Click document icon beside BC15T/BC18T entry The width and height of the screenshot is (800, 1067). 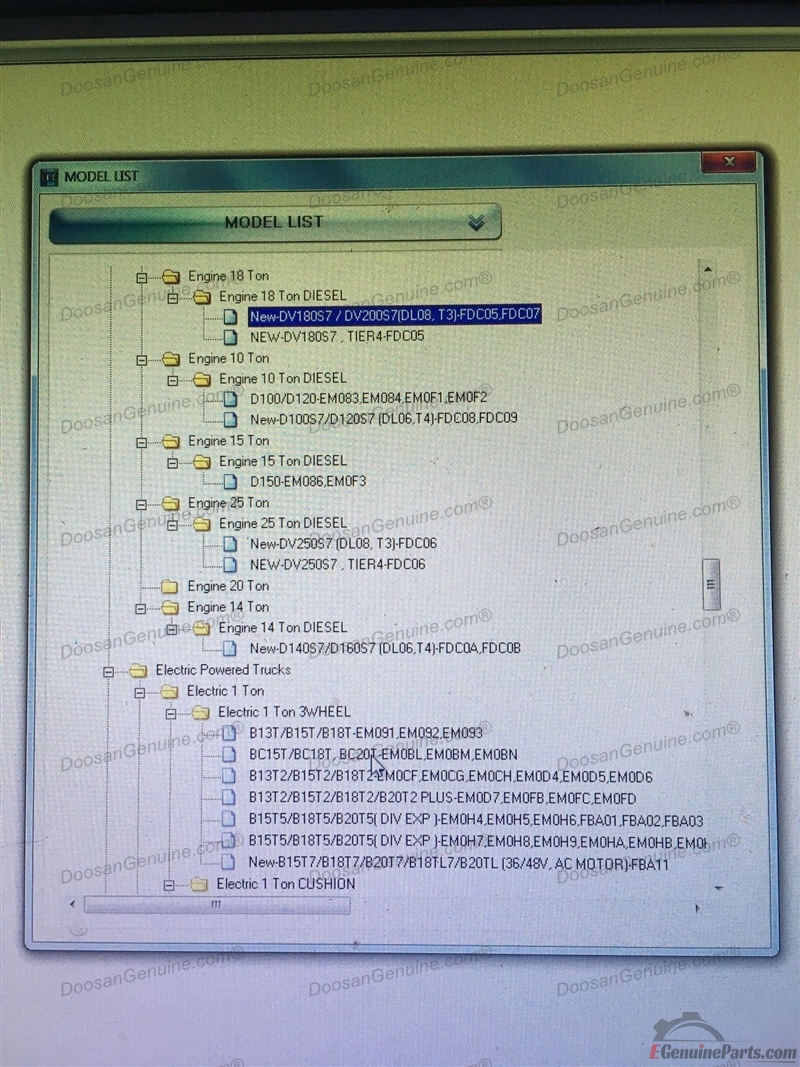coord(230,754)
